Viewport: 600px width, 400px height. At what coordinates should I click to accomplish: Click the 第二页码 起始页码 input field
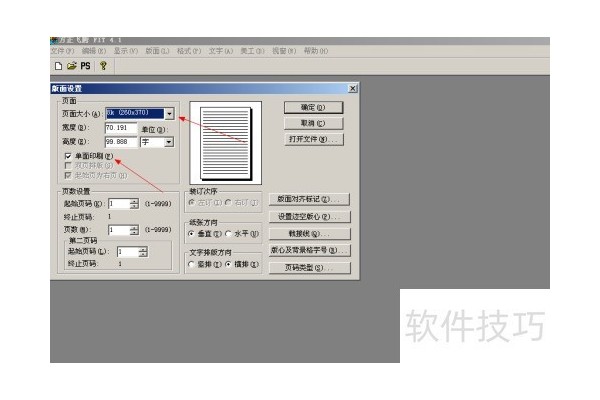[x=128, y=252]
